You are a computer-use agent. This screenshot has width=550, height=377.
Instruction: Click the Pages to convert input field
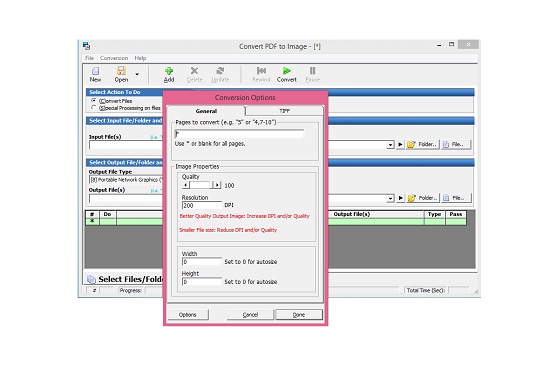pos(239,134)
